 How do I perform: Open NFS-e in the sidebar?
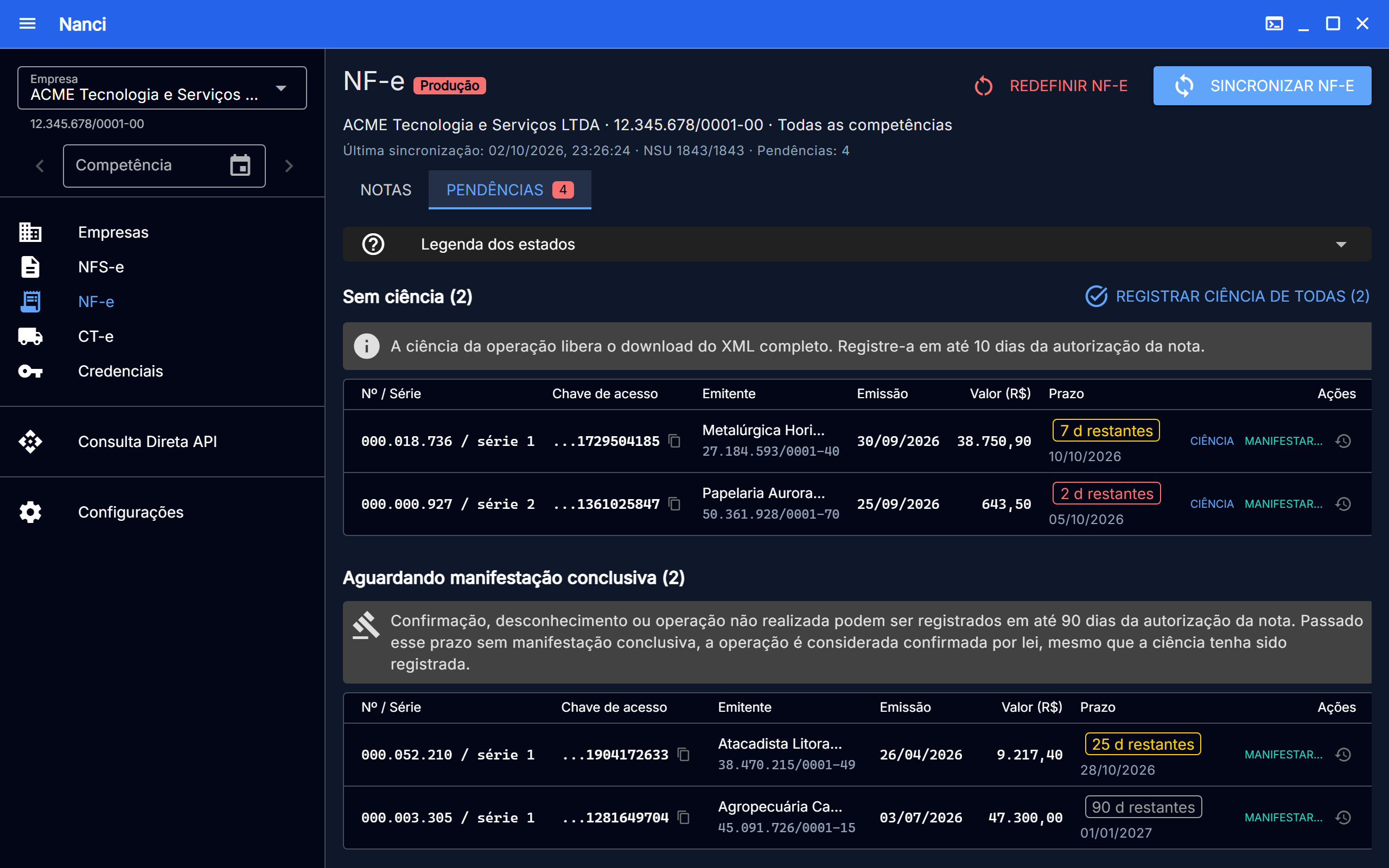(162, 267)
